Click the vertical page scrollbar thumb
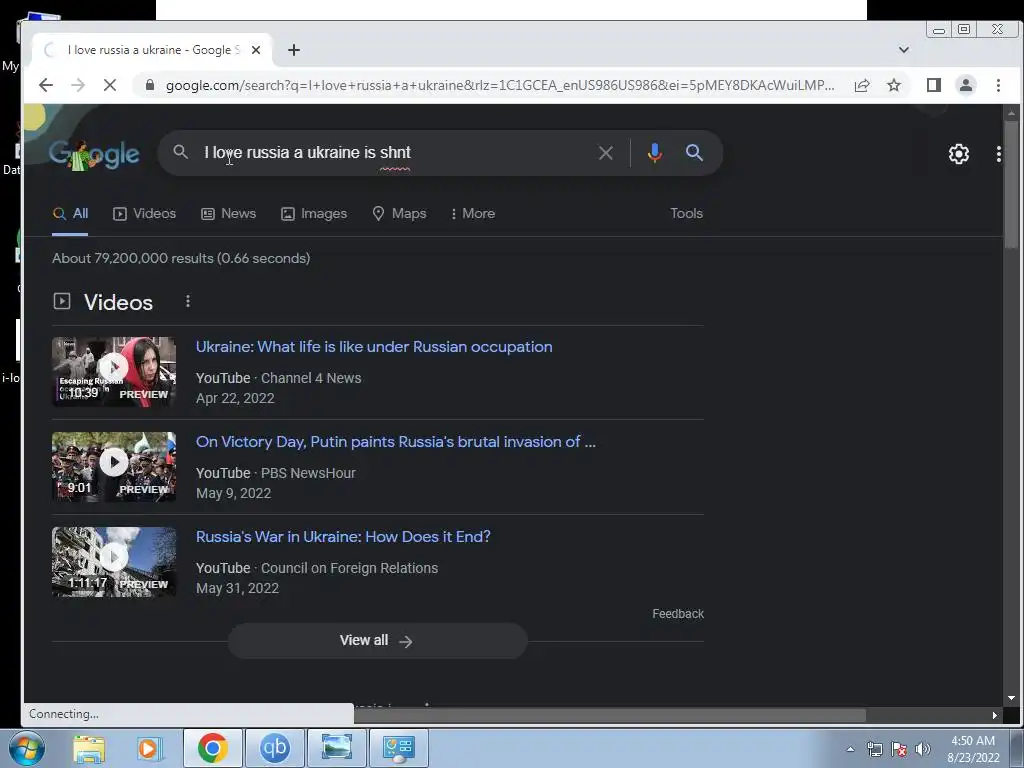Viewport: 1024px width, 768px height. [x=1011, y=185]
